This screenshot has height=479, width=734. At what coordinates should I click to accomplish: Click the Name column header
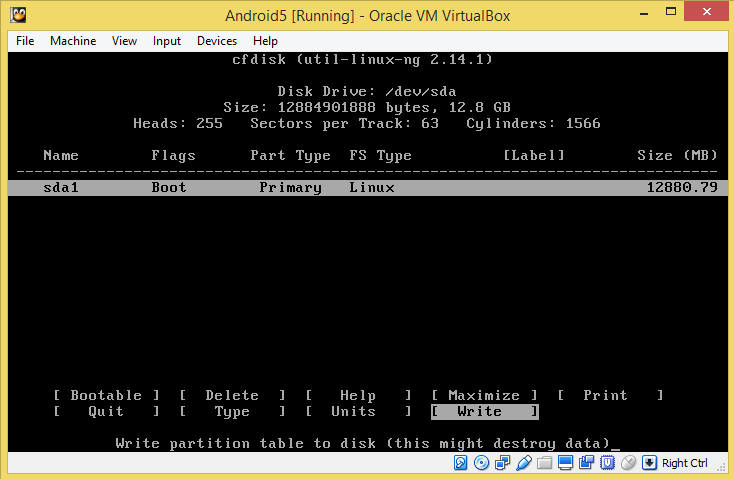61,155
